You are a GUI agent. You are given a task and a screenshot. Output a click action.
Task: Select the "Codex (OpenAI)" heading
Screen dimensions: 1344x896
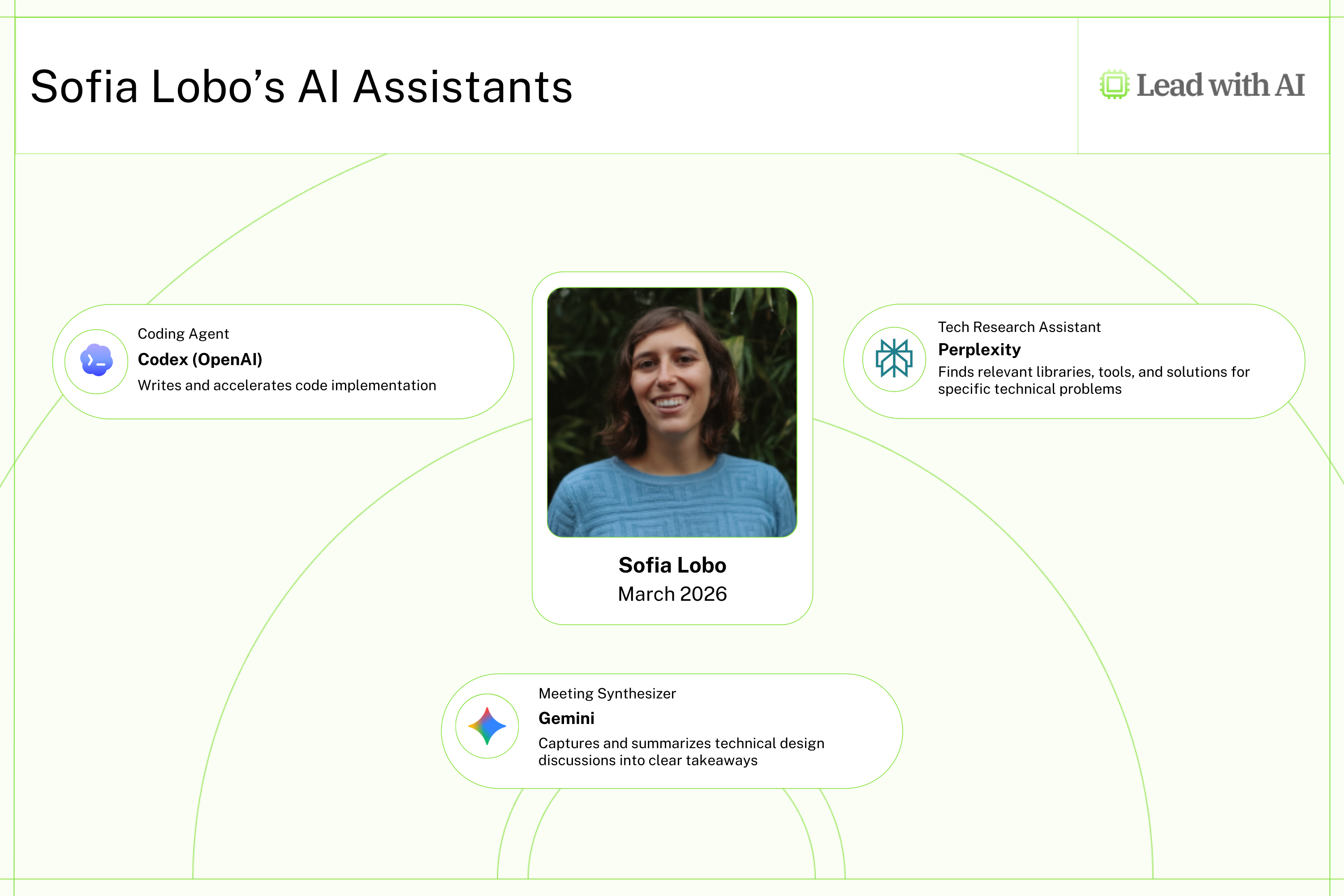(x=200, y=359)
